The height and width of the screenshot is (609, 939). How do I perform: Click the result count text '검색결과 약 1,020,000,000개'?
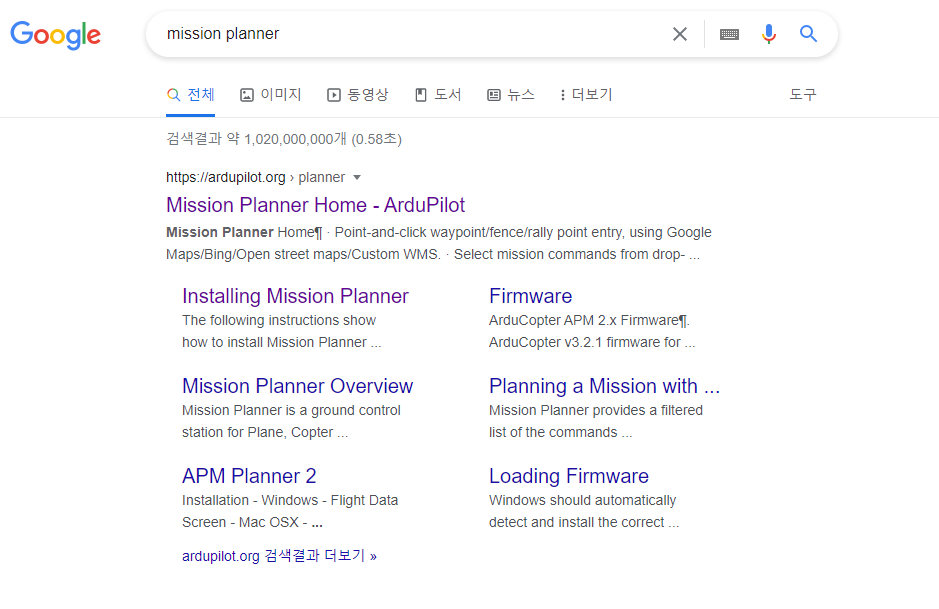(256, 139)
